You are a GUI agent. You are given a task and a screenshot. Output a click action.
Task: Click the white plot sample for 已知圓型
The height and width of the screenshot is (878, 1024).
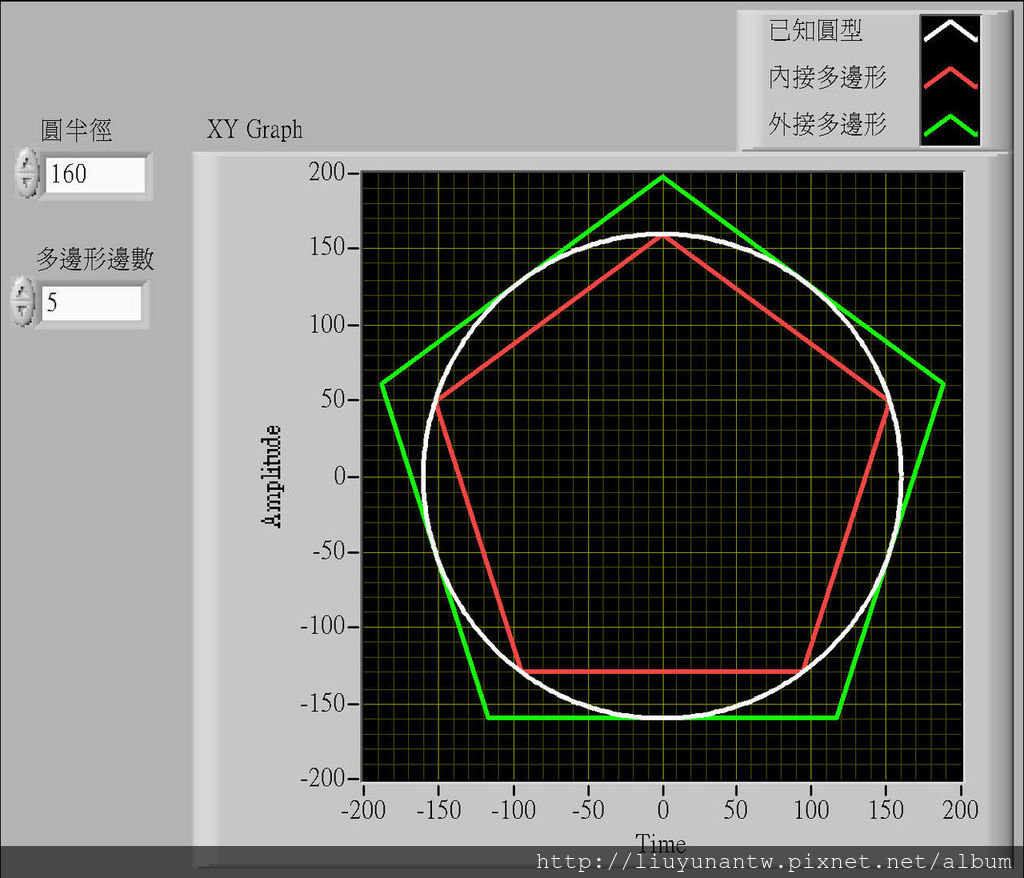pos(949,30)
